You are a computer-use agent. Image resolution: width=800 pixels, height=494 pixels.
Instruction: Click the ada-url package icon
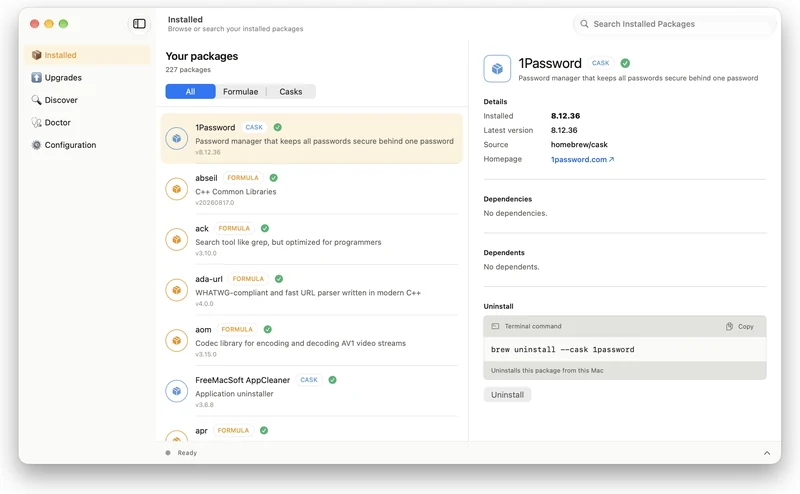(177, 290)
